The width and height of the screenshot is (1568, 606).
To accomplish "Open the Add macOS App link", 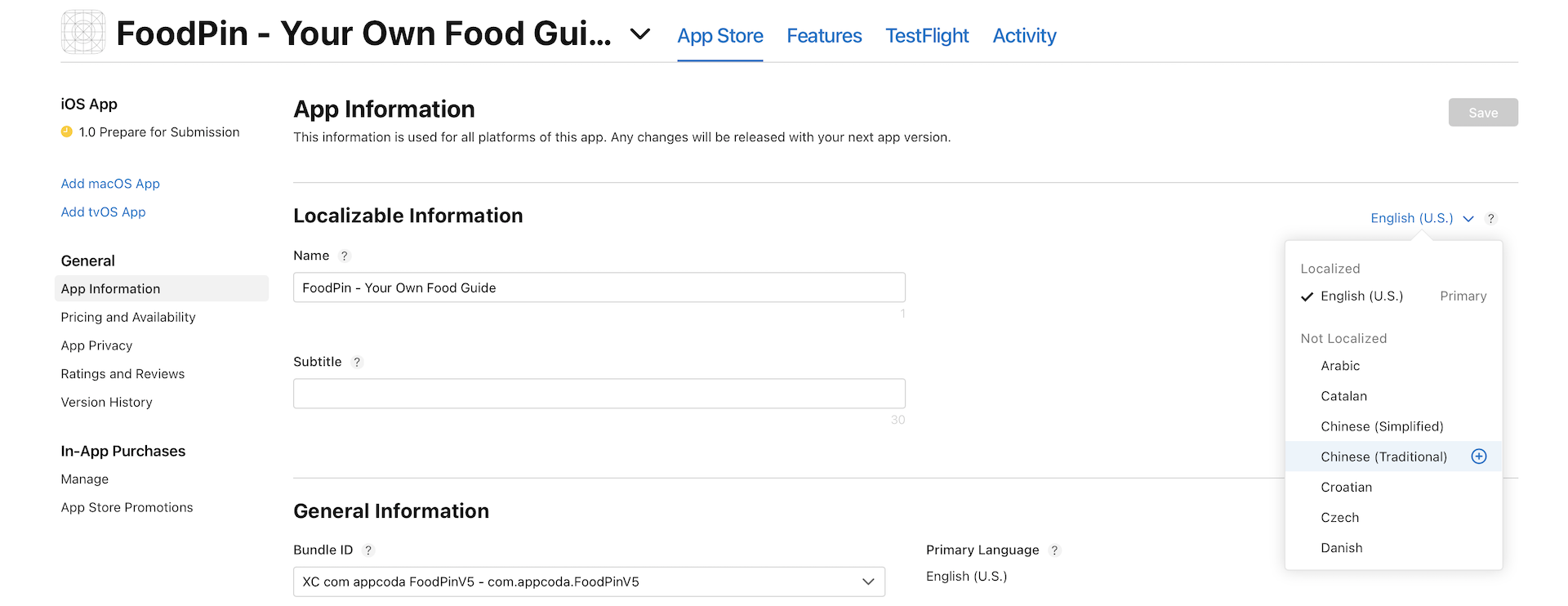I will (x=110, y=183).
